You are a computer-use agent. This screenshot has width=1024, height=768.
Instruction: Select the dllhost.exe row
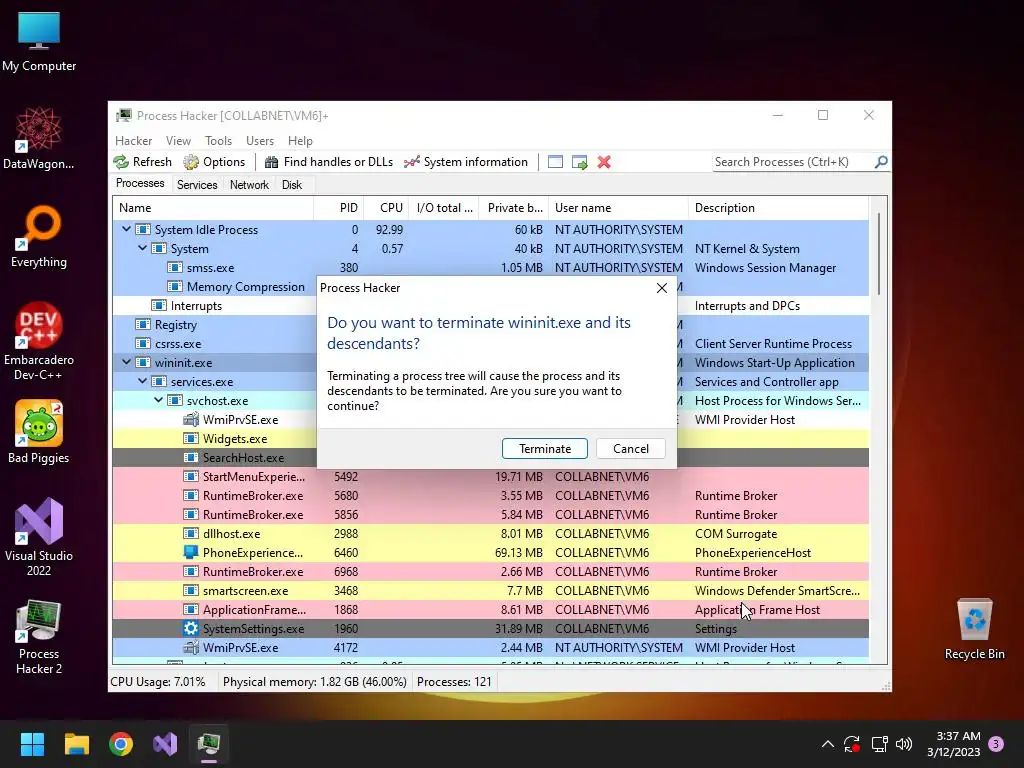(490, 534)
